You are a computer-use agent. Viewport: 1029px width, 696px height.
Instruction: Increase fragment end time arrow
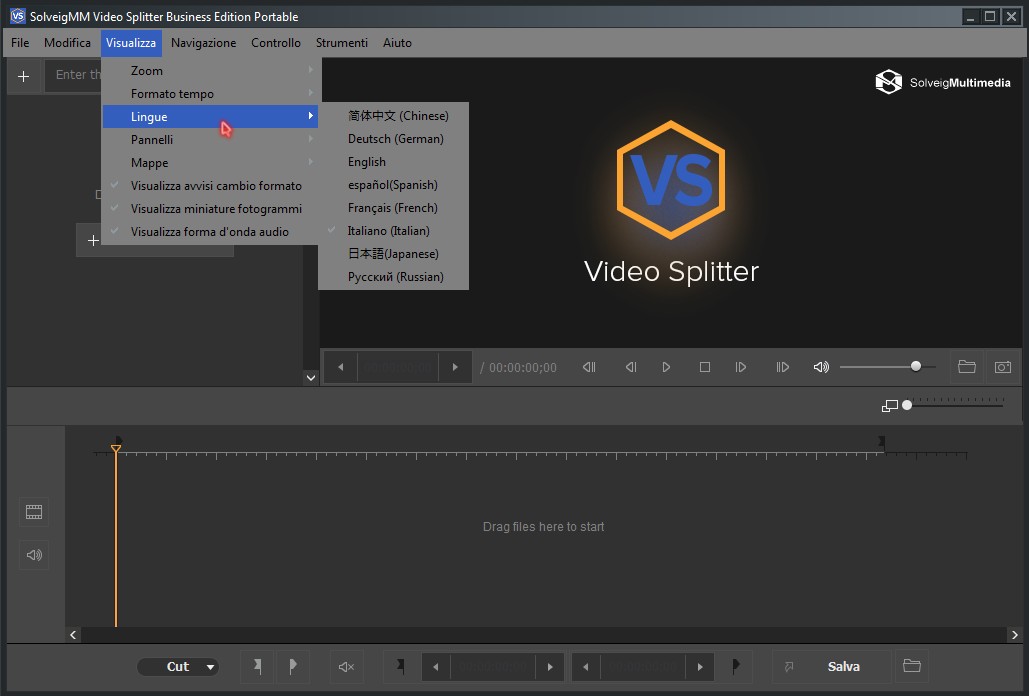pos(700,666)
